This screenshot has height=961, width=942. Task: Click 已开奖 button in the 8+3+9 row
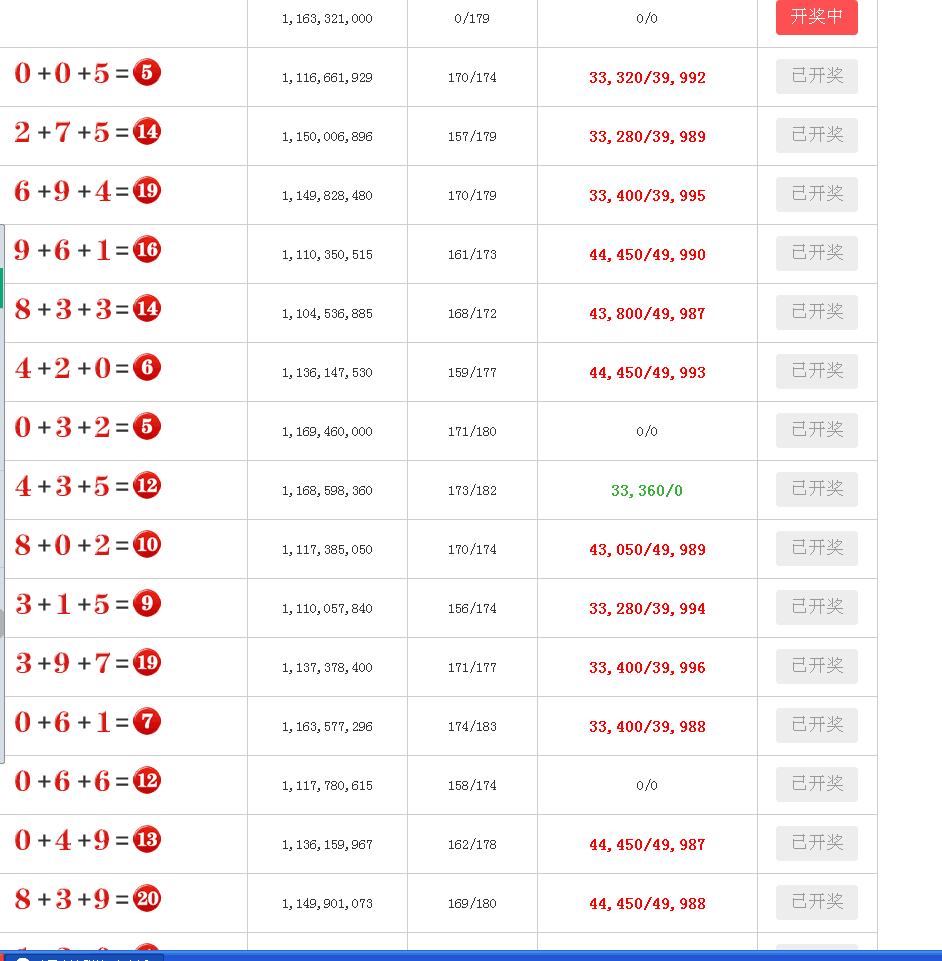816,902
